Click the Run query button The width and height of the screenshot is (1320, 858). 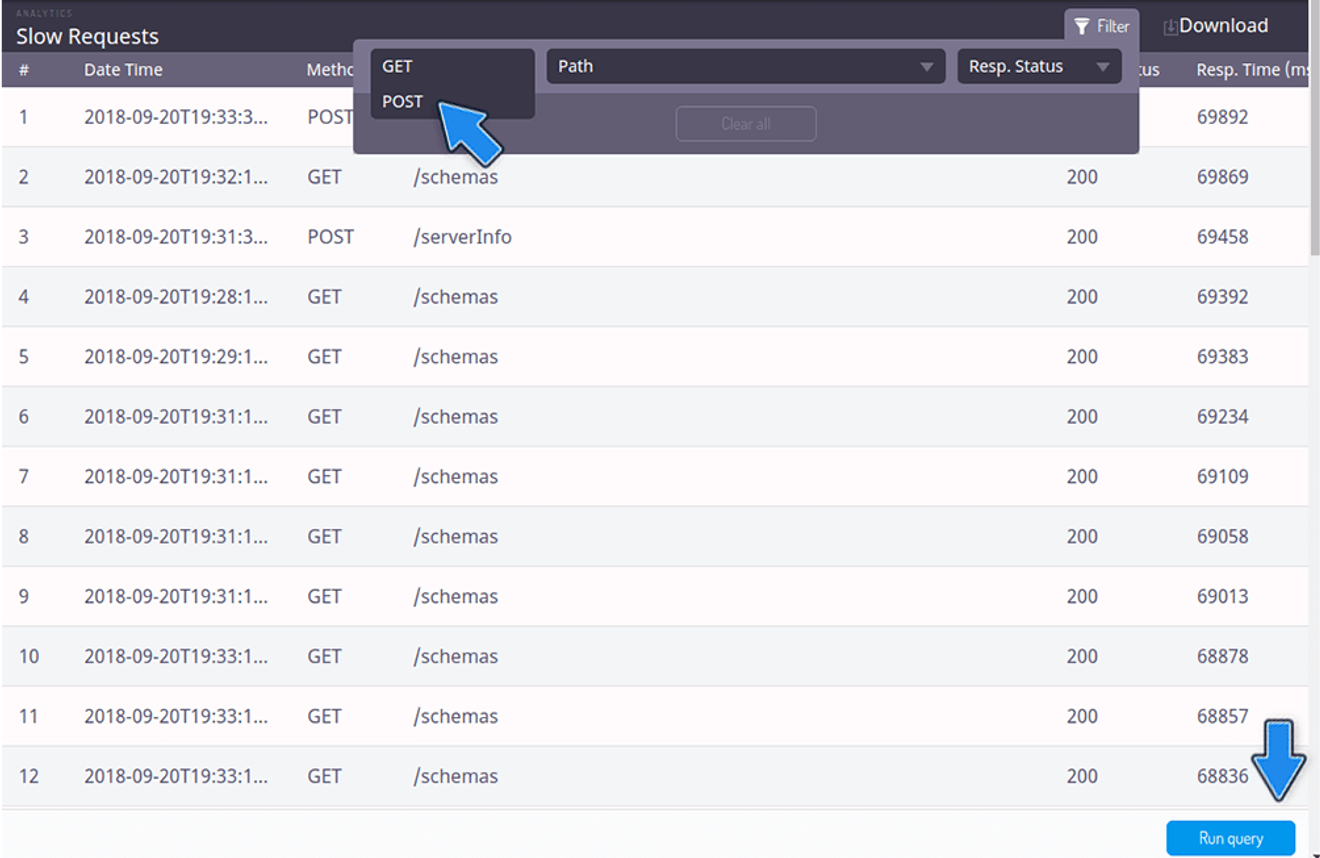coord(1231,838)
